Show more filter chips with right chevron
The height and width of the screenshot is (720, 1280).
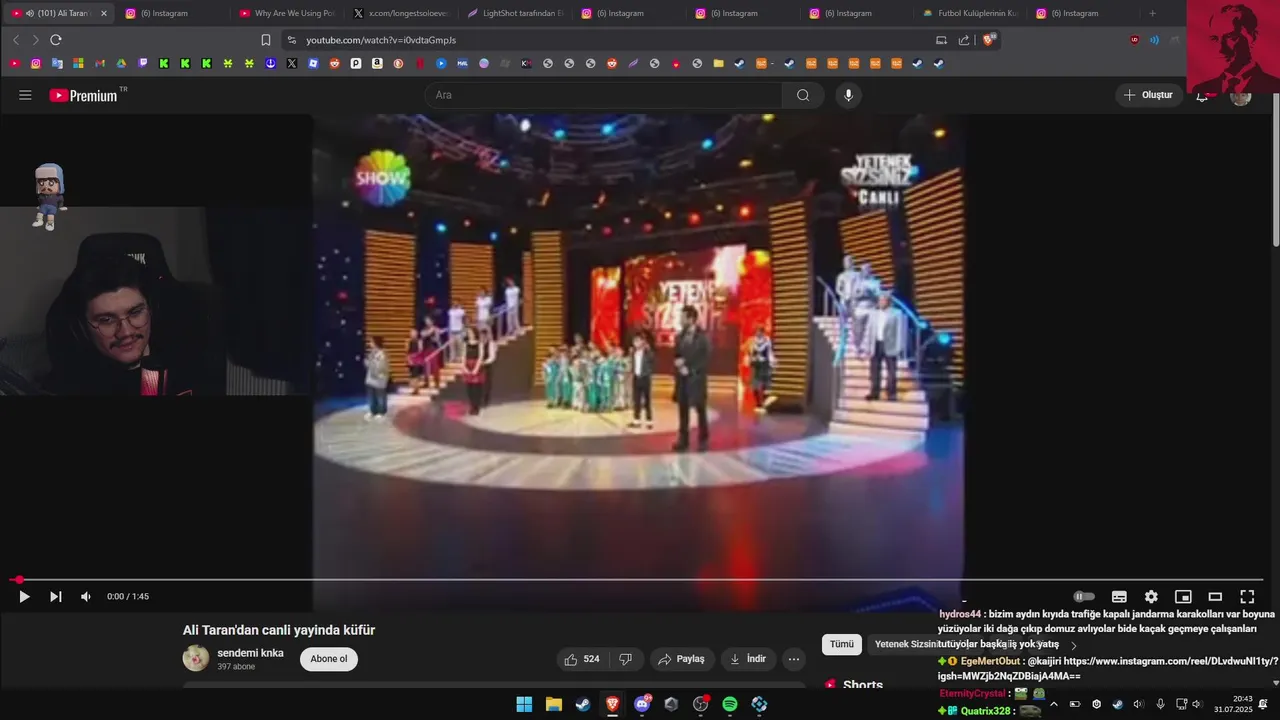pos(1074,646)
